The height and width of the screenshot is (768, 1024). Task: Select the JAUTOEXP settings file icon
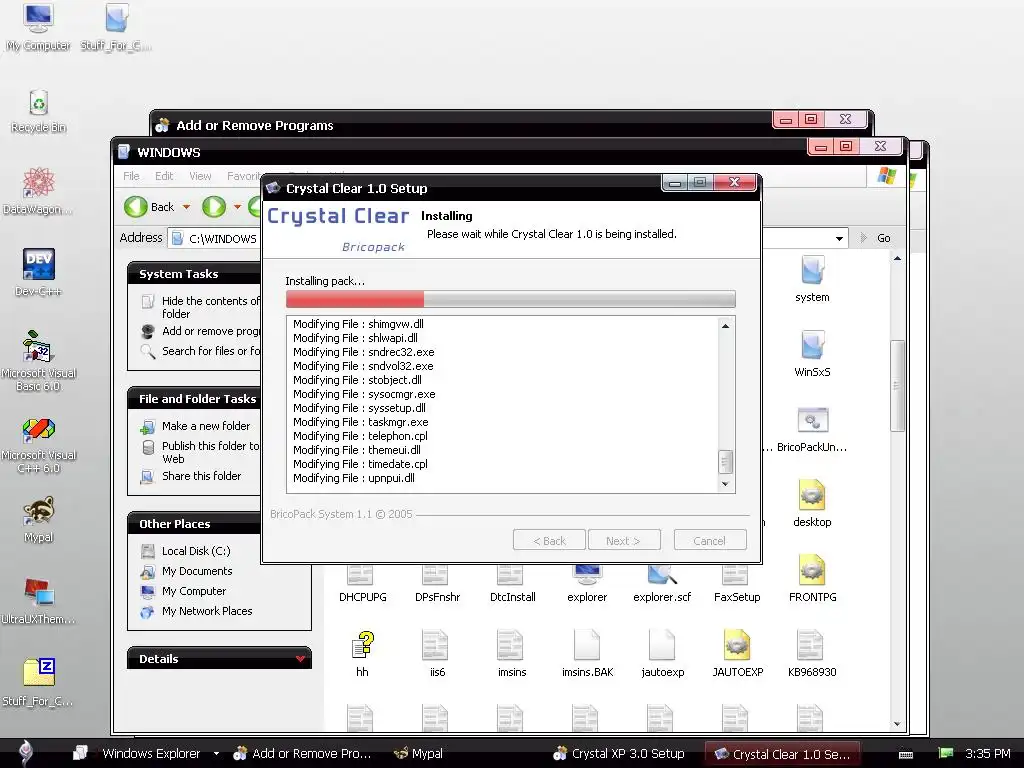[x=737, y=654]
